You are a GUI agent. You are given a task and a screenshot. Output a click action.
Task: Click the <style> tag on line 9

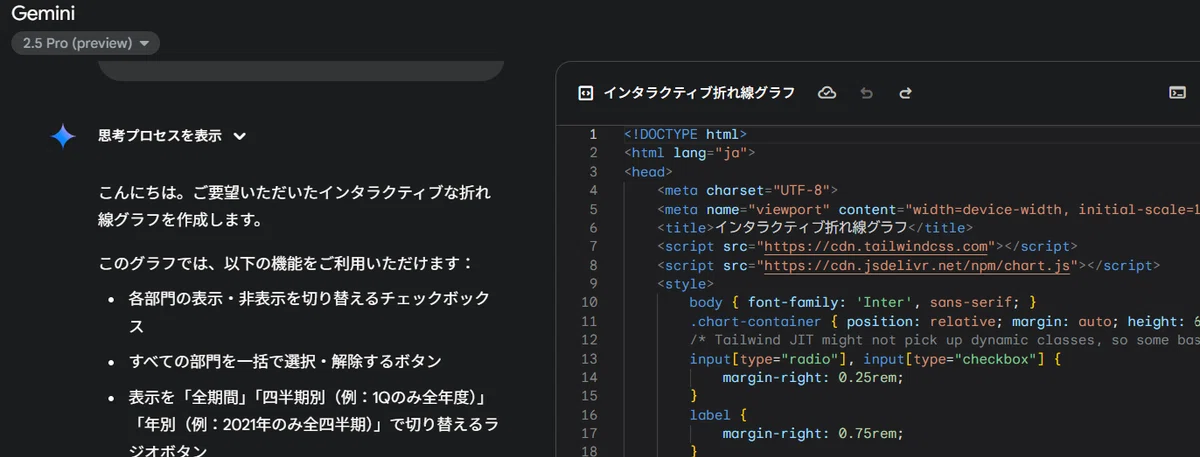pyautogui.click(x=685, y=284)
